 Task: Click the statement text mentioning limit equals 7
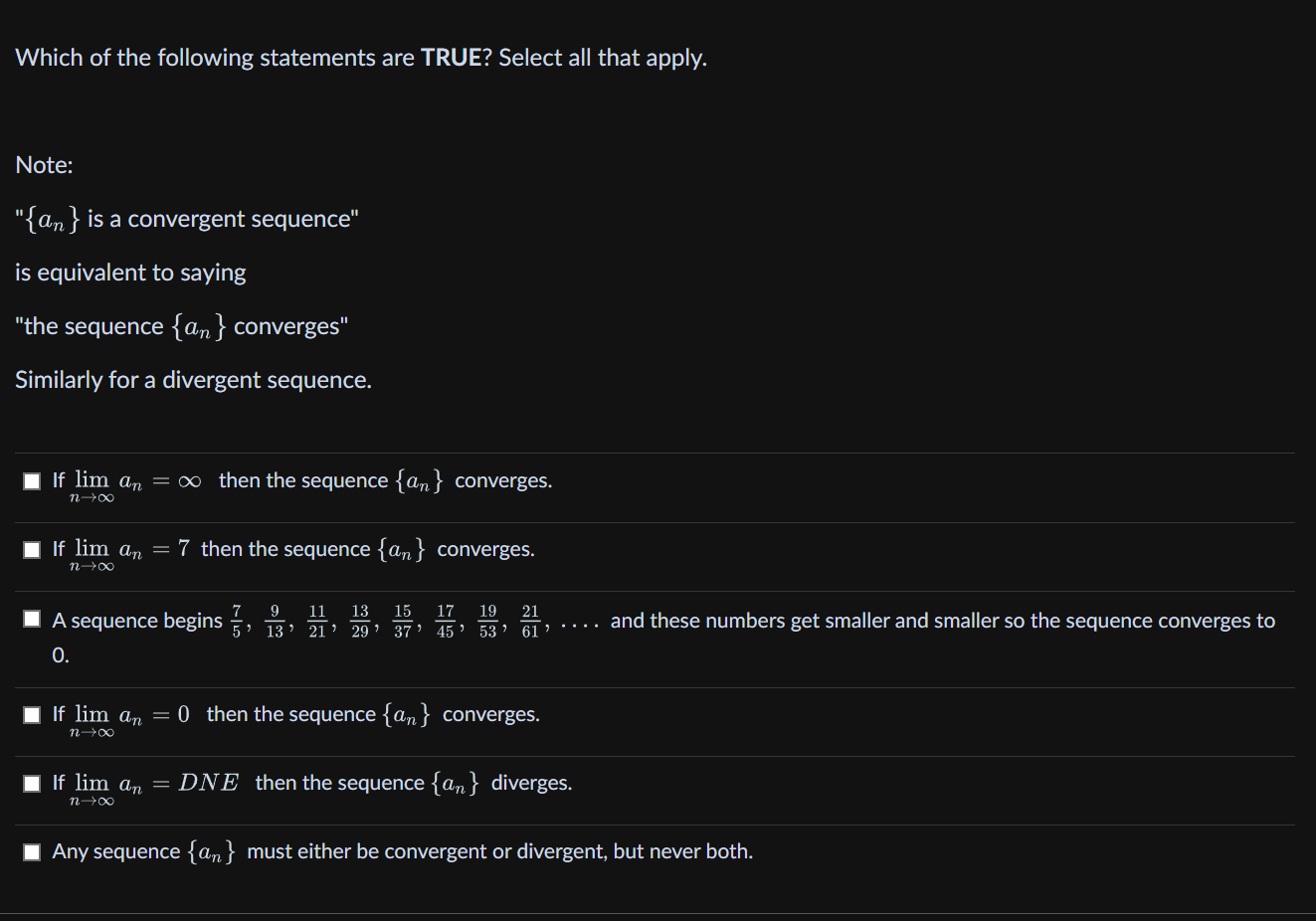(x=293, y=550)
